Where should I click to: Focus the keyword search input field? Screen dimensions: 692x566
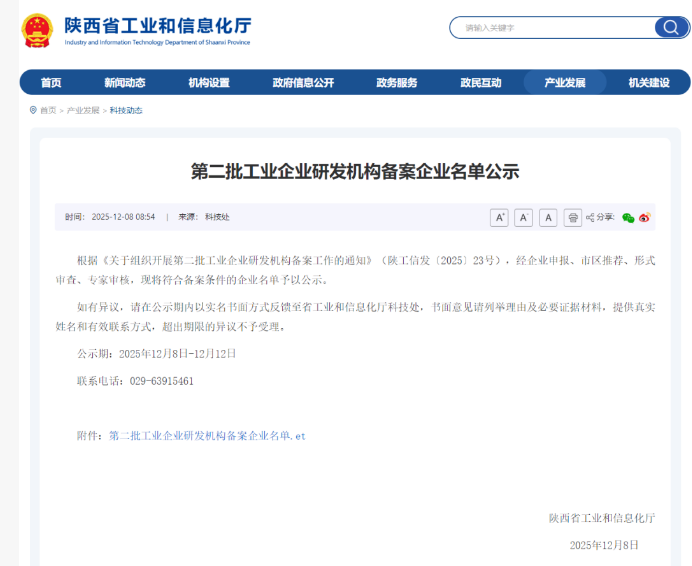point(554,28)
